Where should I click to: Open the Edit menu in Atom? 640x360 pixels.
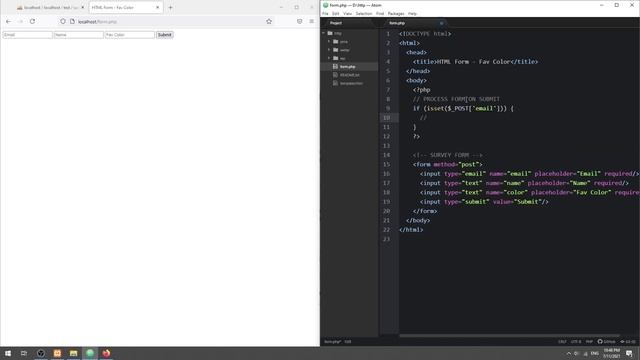click(336, 13)
